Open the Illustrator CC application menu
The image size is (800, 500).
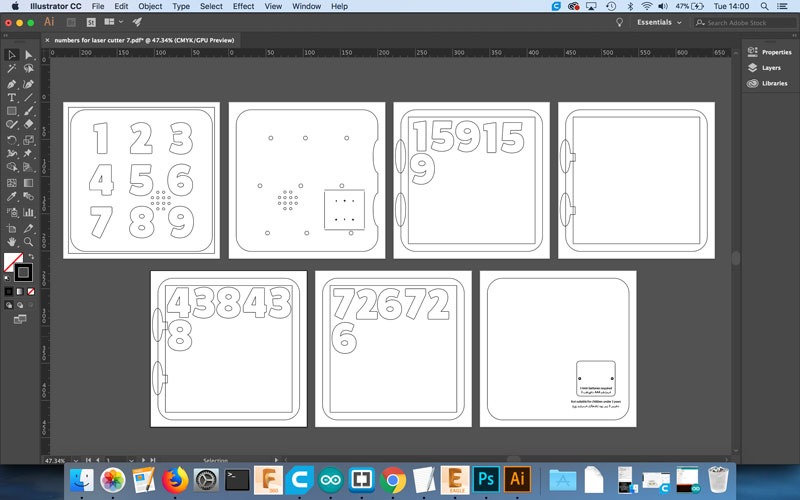(x=56, y=6)
